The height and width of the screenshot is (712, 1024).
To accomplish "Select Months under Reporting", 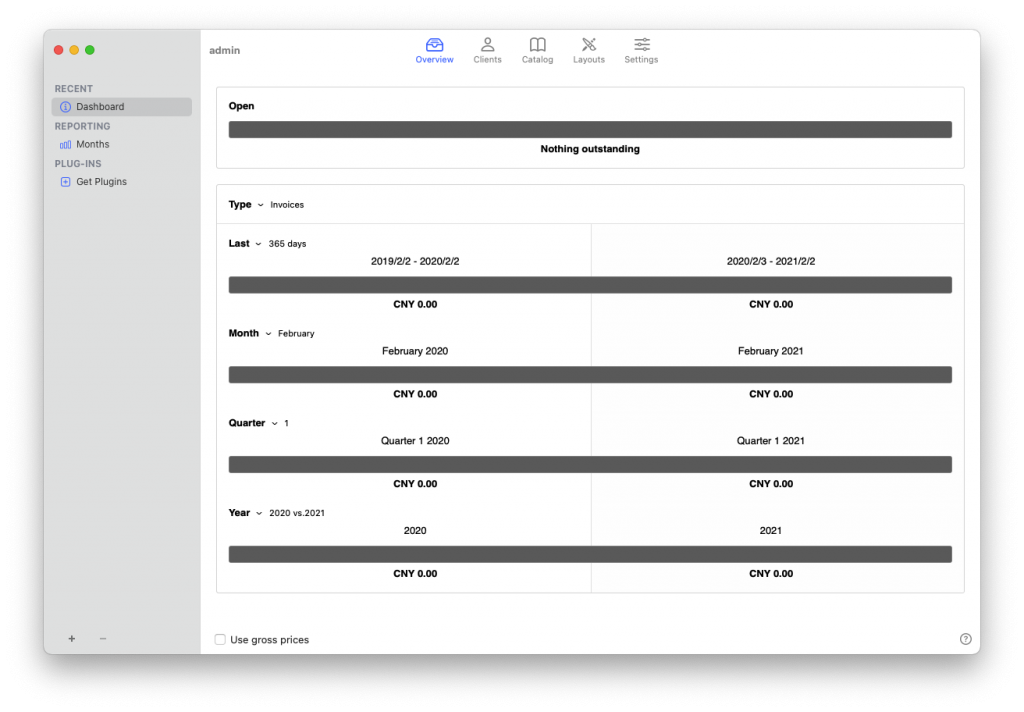I will 121,144.
